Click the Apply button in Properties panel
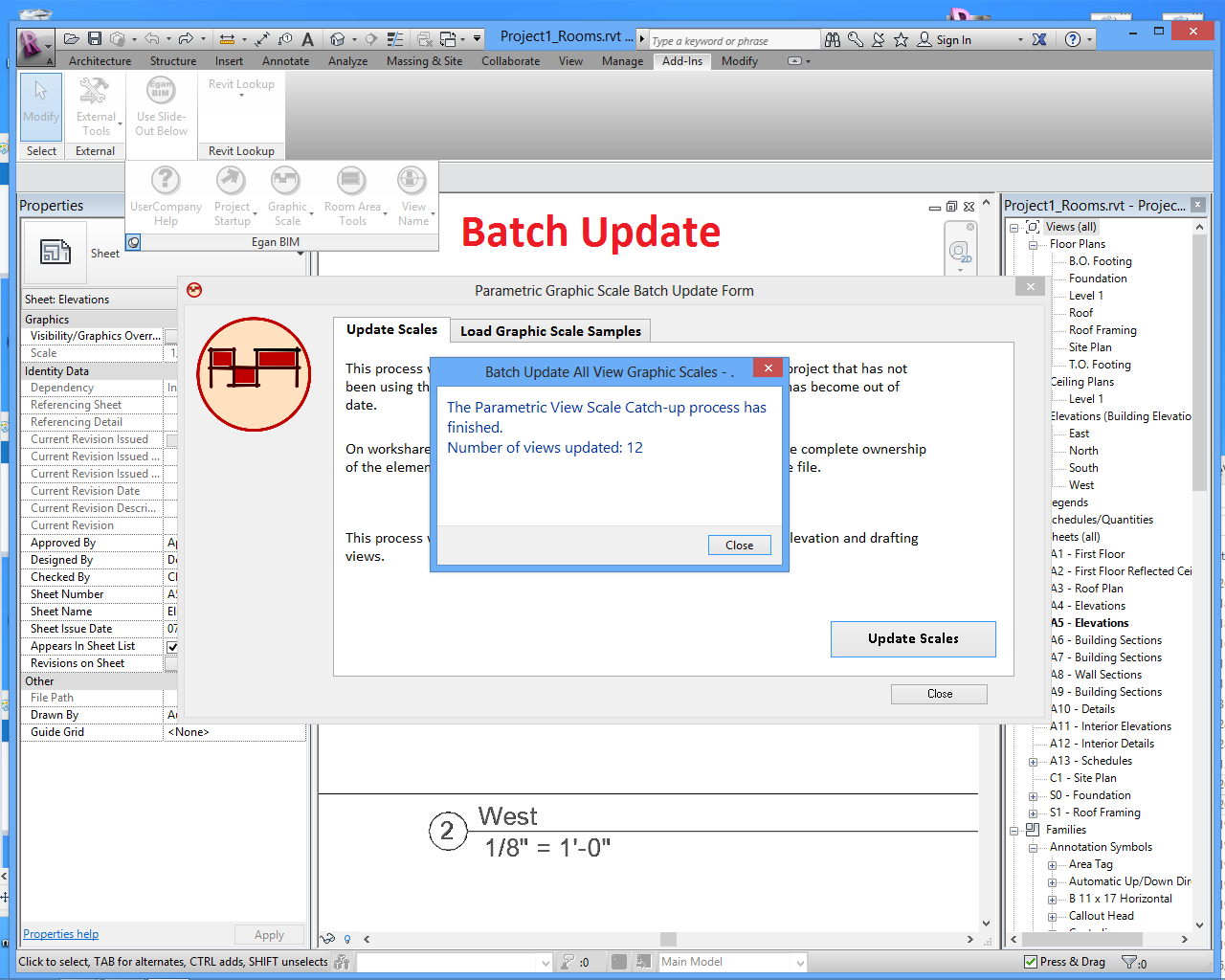 point(269,935)
